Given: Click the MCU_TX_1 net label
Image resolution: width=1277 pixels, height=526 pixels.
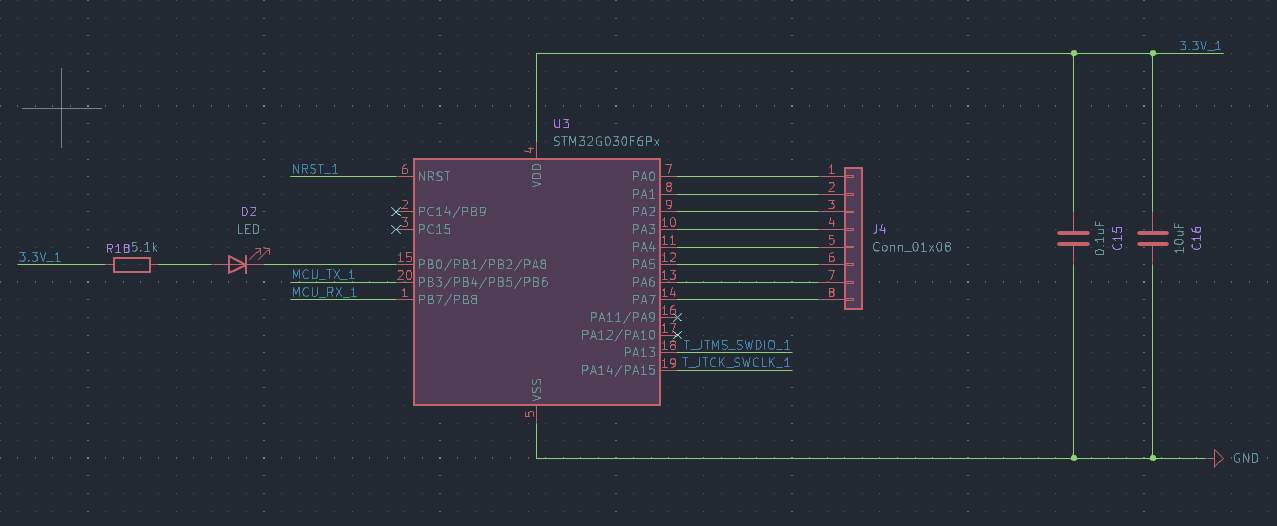Looking at the screenshot, I should (323, 274).
